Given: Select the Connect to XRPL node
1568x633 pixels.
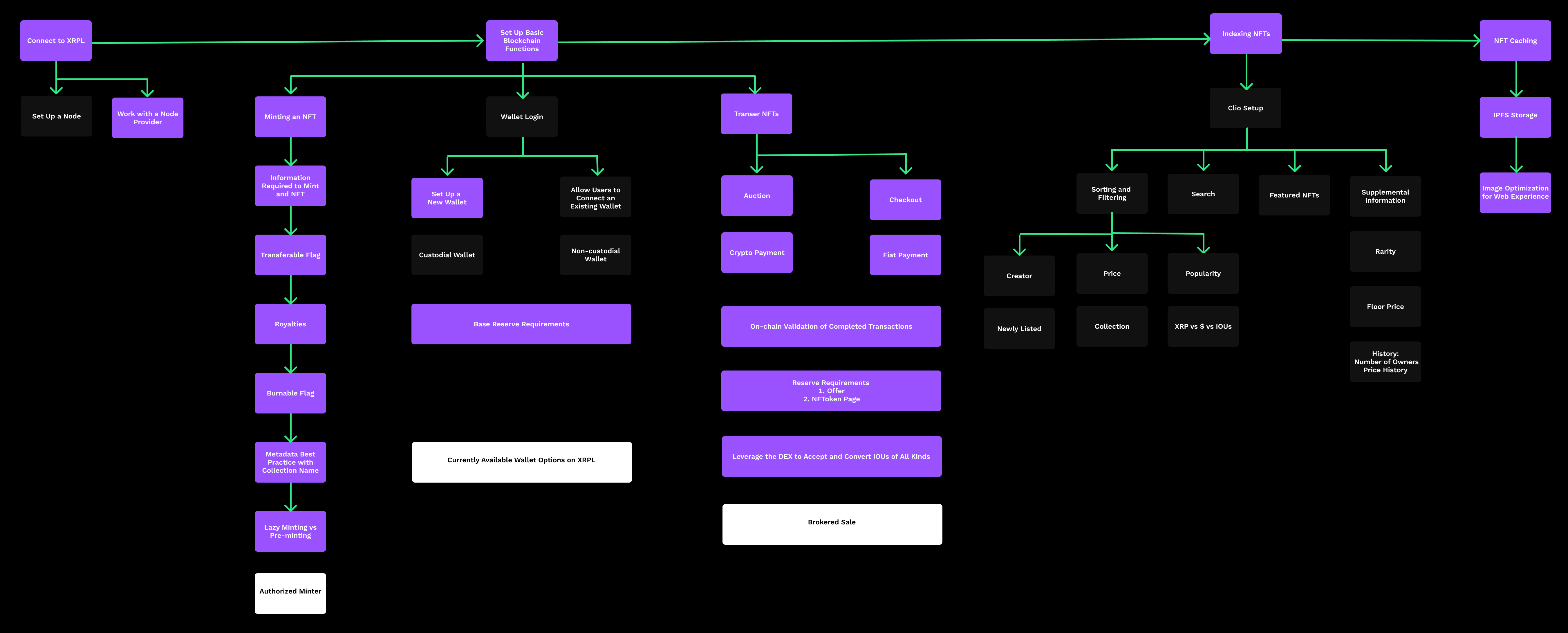Looking at the screenshot, I should (x=55, y=40).
